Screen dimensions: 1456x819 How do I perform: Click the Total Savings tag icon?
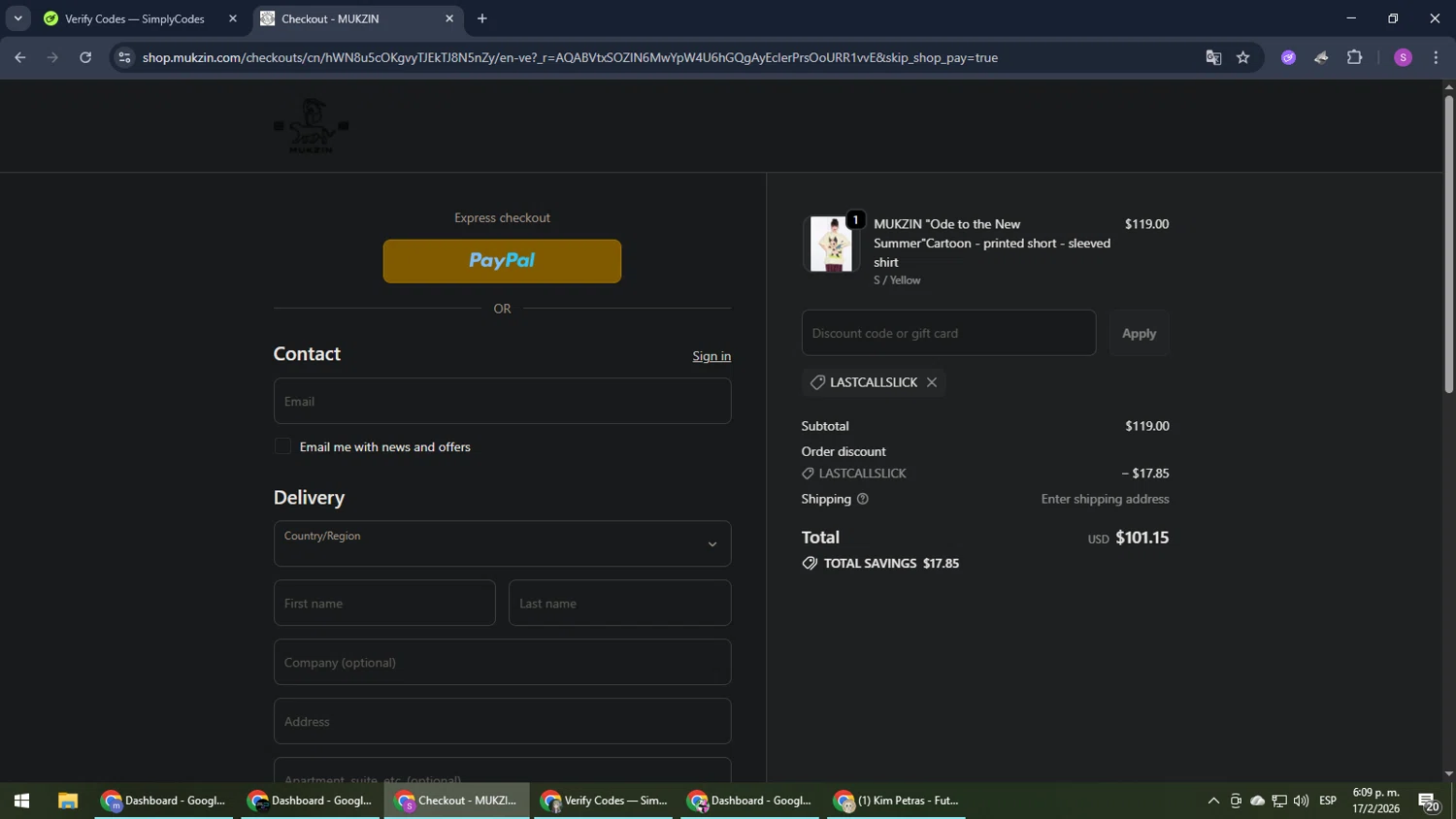(x=810, y=564)
